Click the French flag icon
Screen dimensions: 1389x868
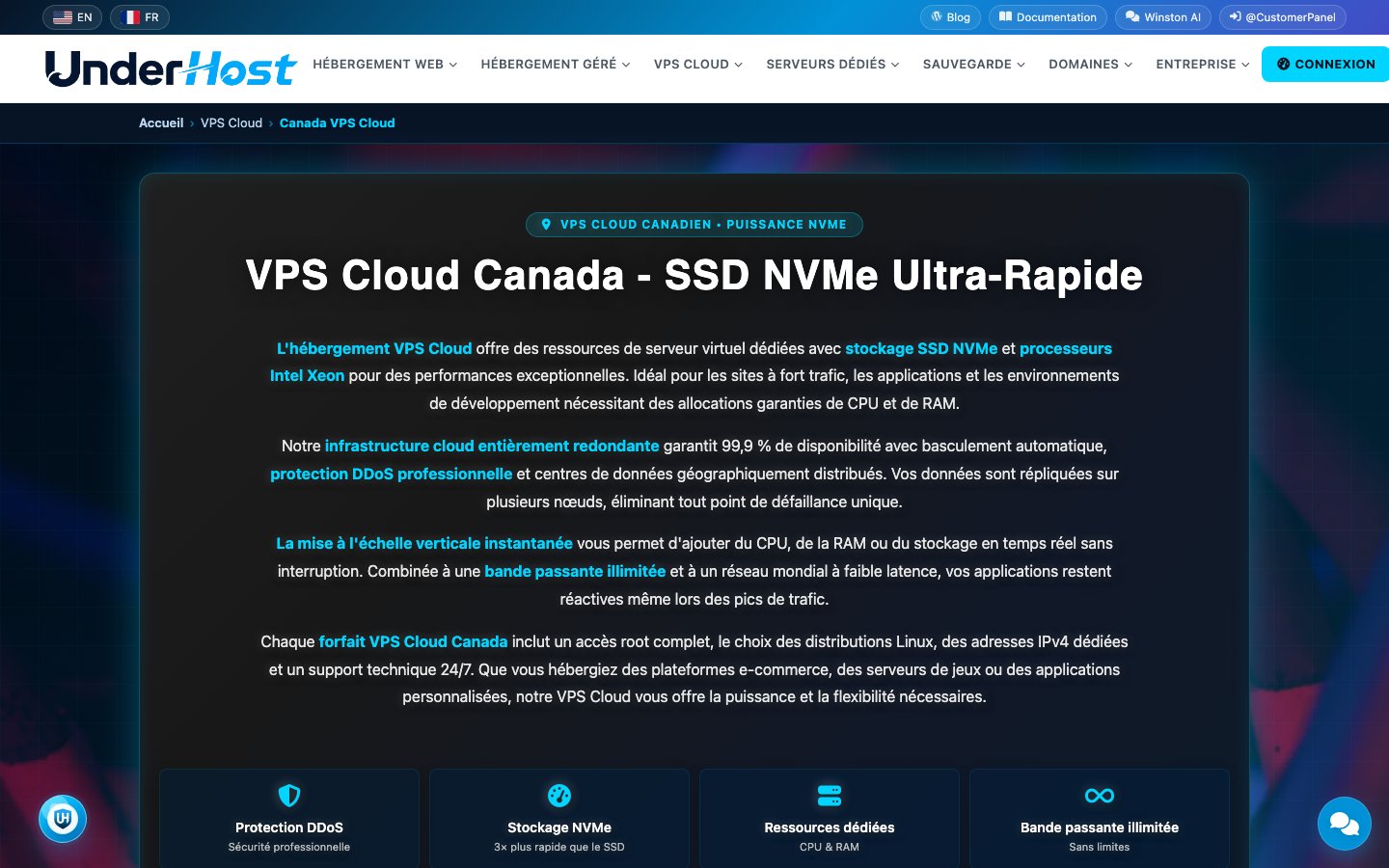(130, 17)
